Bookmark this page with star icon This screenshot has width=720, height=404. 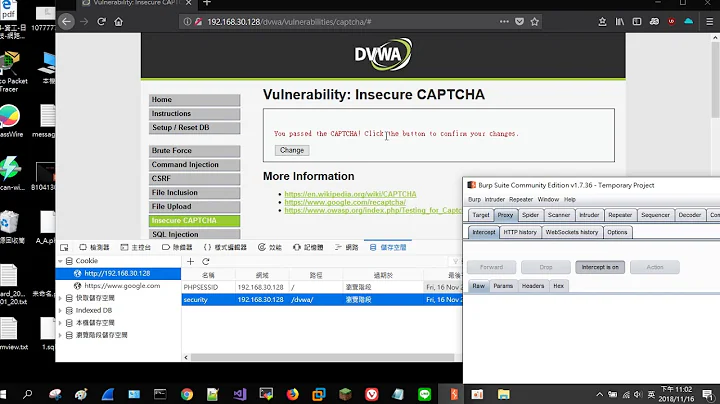pos(534,22)
